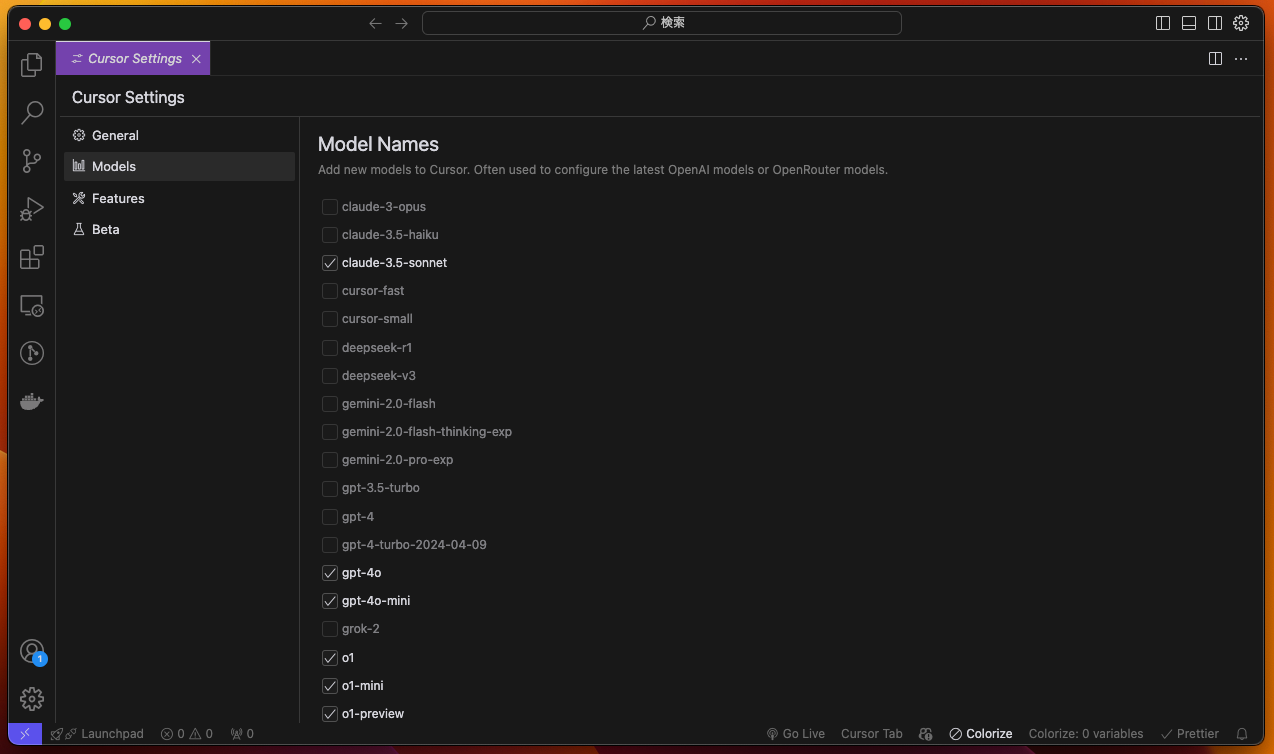The width and height of the screenshot is (1274, 754).
Task: Open the Beta settings section
Action: click(x=179, y=229)
